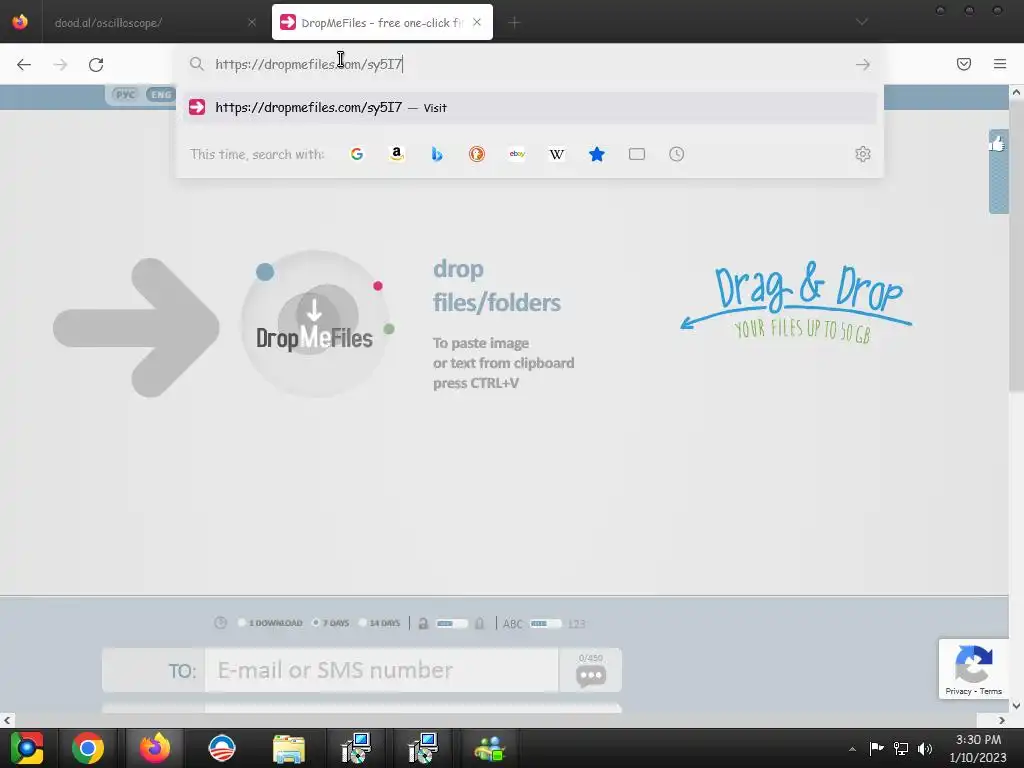The width and height of the screenshot is (1024, 768).
Task: Open search settings gear icon
Action: tap(863, 154)
